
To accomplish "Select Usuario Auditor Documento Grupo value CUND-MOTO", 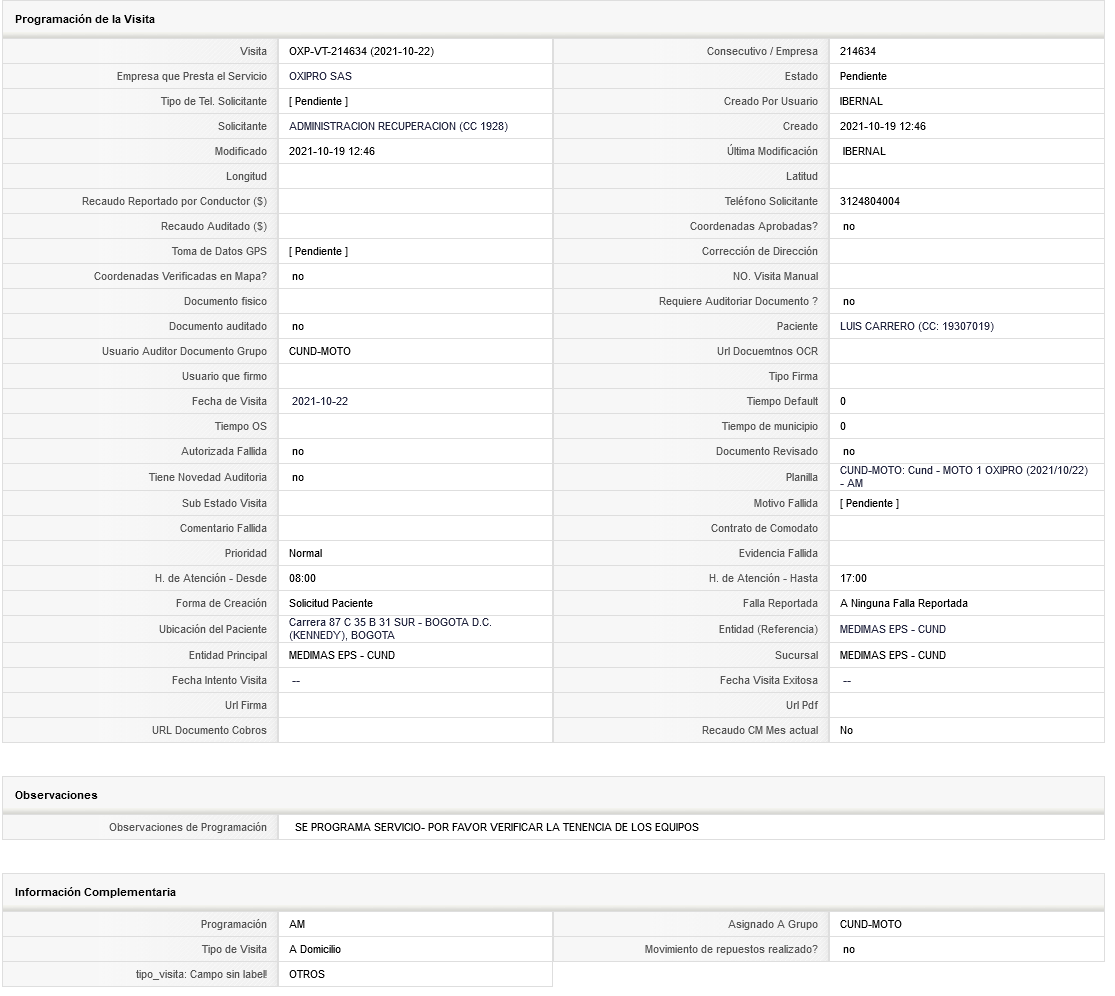I will coord(319,351).
